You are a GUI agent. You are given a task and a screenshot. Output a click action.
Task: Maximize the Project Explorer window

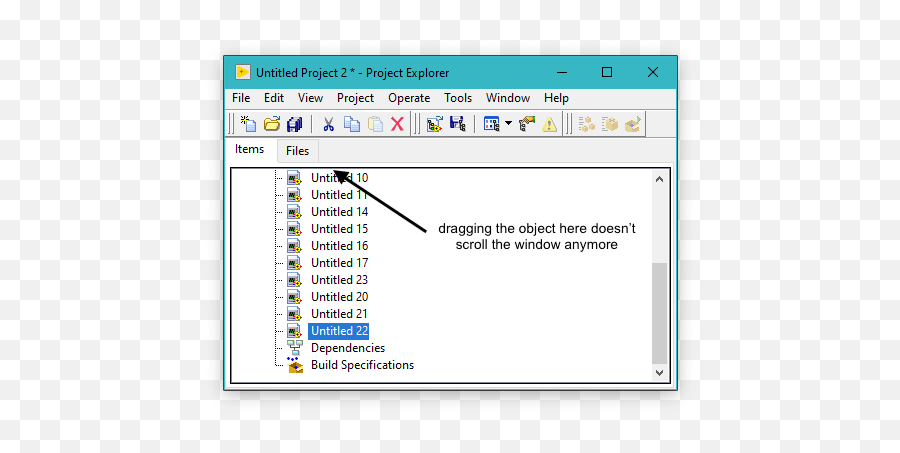point(607,72)
